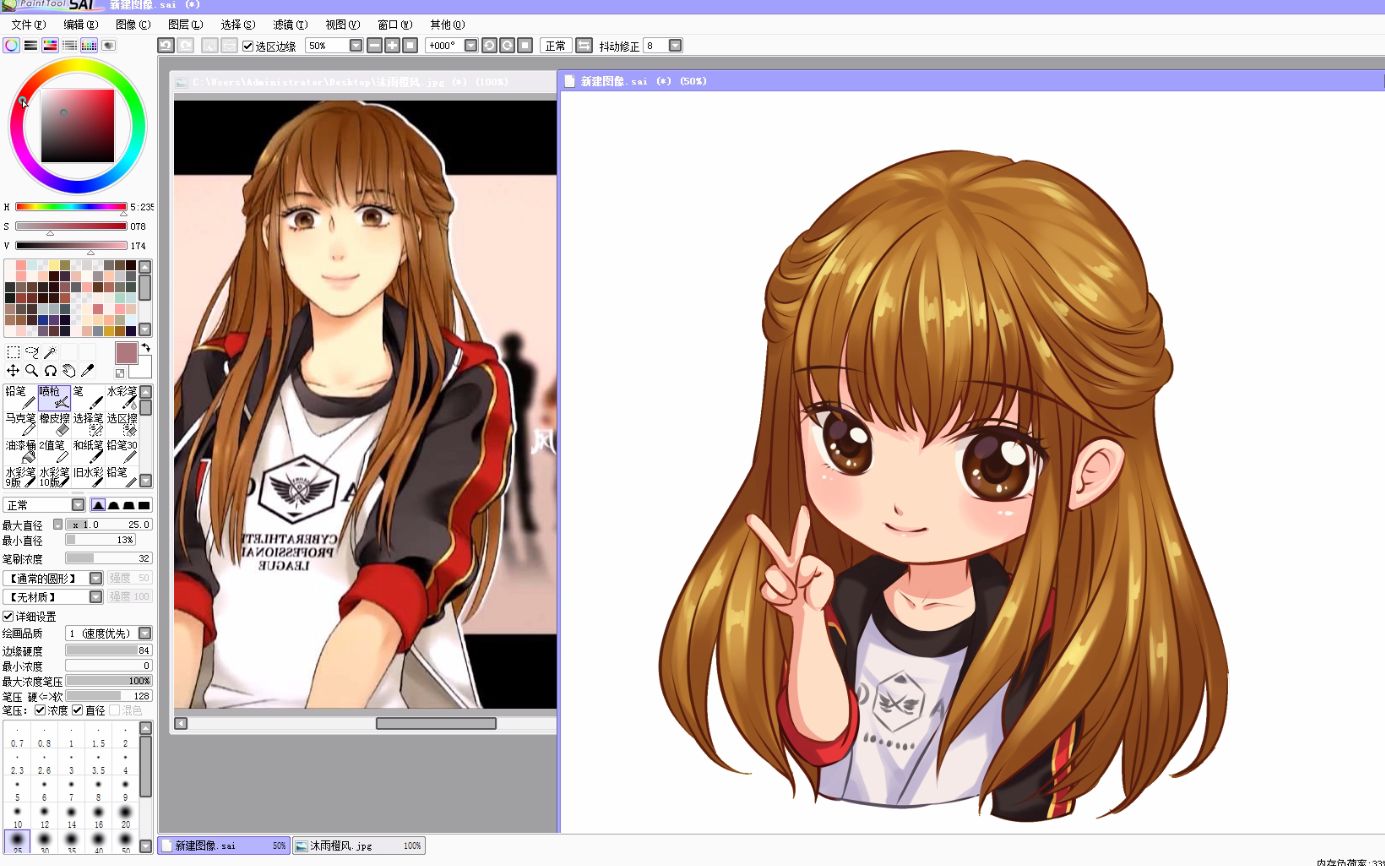
Task: Select the move tool
Action: (x=13, y=371)
